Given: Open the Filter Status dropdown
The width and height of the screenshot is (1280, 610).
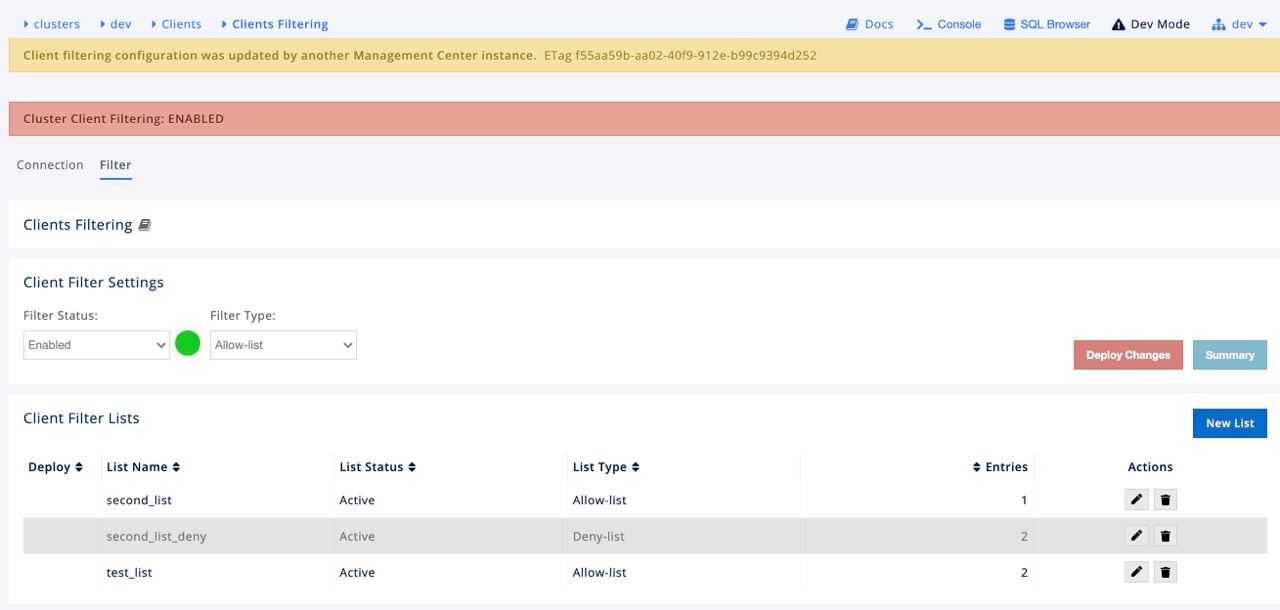Looking at the screenshot, I should click(97, 345).
